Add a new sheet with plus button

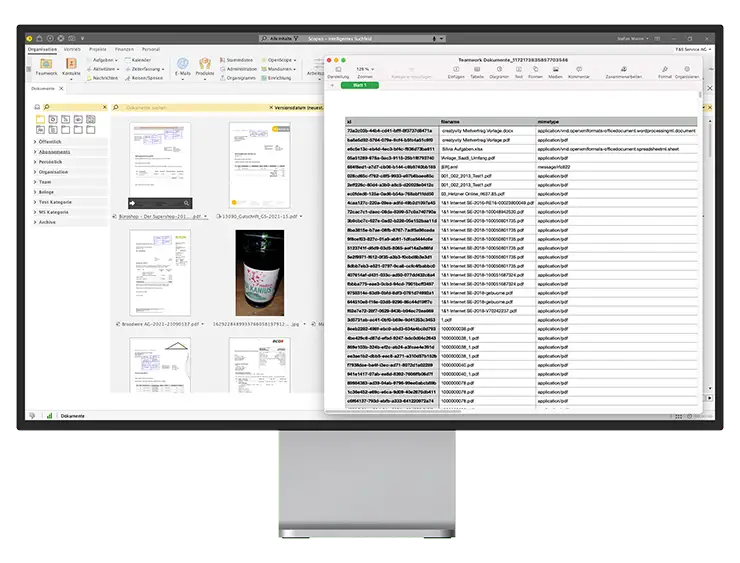pyautogui.click(x=332, y=85)
